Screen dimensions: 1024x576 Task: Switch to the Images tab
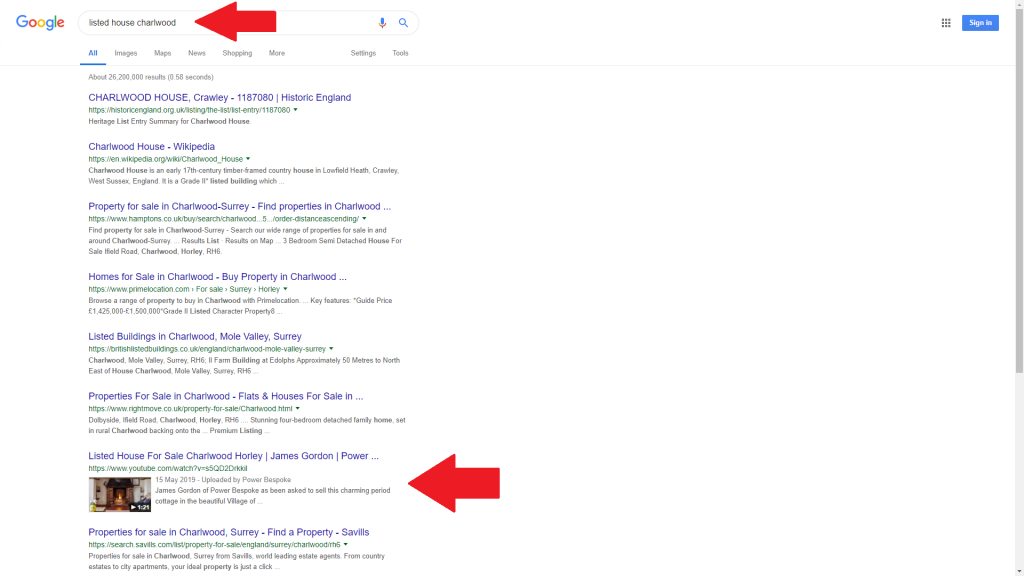coord(125,53)
